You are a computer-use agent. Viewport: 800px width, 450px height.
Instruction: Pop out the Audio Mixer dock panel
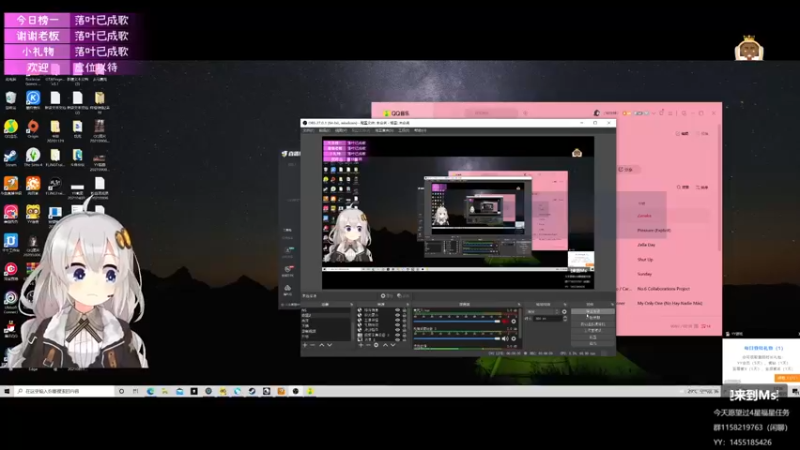coord(519,305)
